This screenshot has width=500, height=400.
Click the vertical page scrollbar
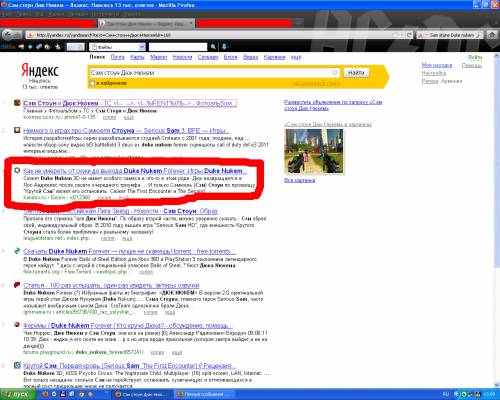pos(496,219)
